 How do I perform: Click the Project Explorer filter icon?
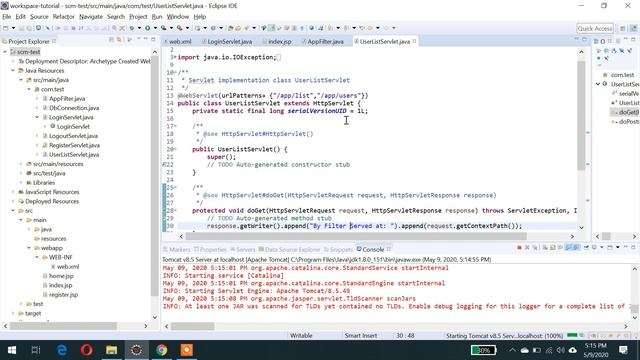[x=129, y=40]
